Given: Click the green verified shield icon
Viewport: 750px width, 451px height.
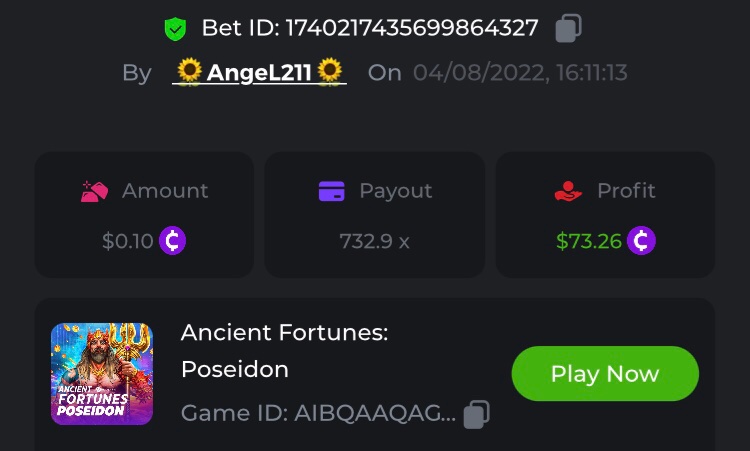Looking at the screenshot, I should [176, 29].
